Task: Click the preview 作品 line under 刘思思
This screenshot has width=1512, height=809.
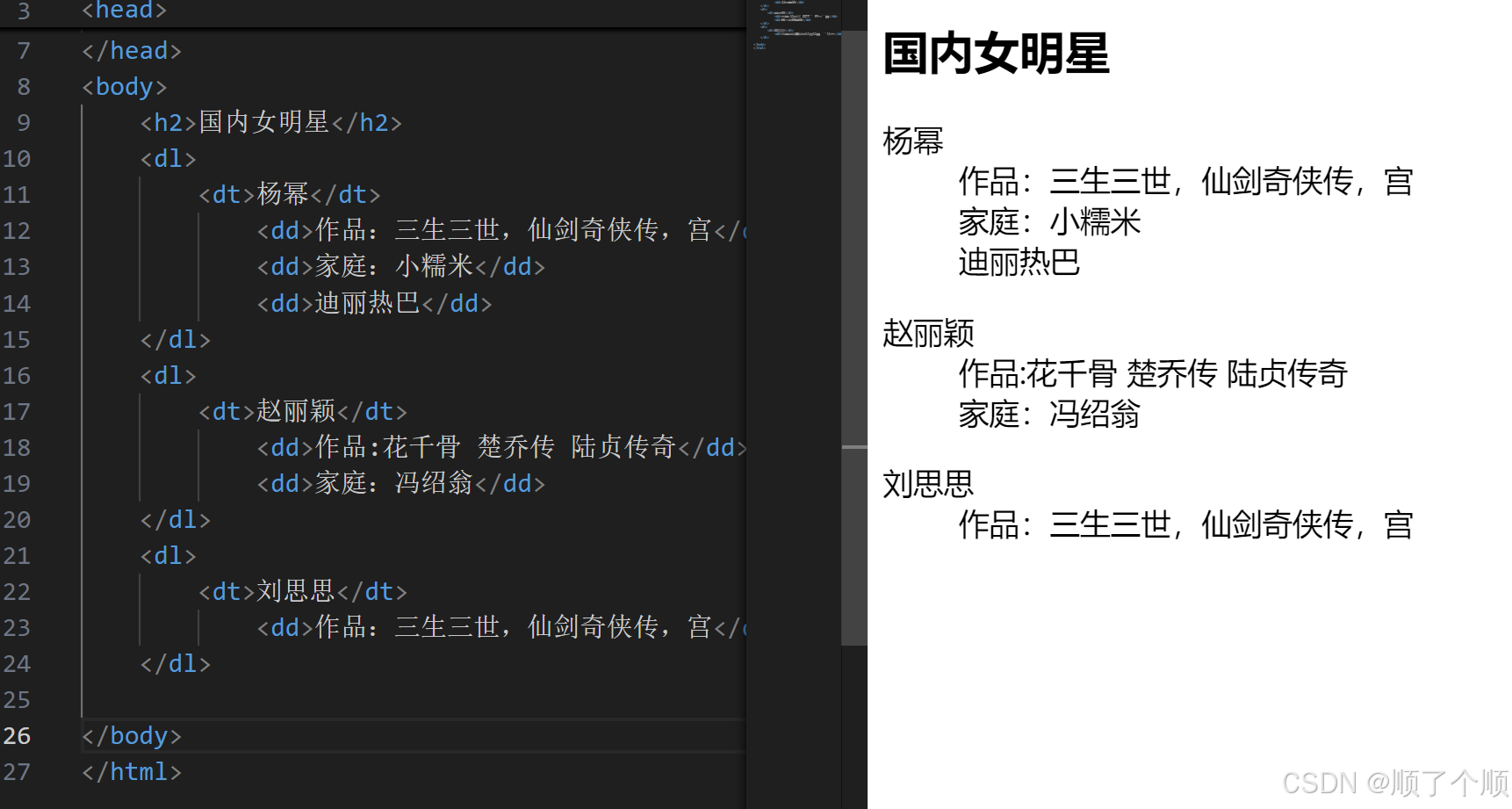Action: pyautogui.click(x=1186, y=525)
